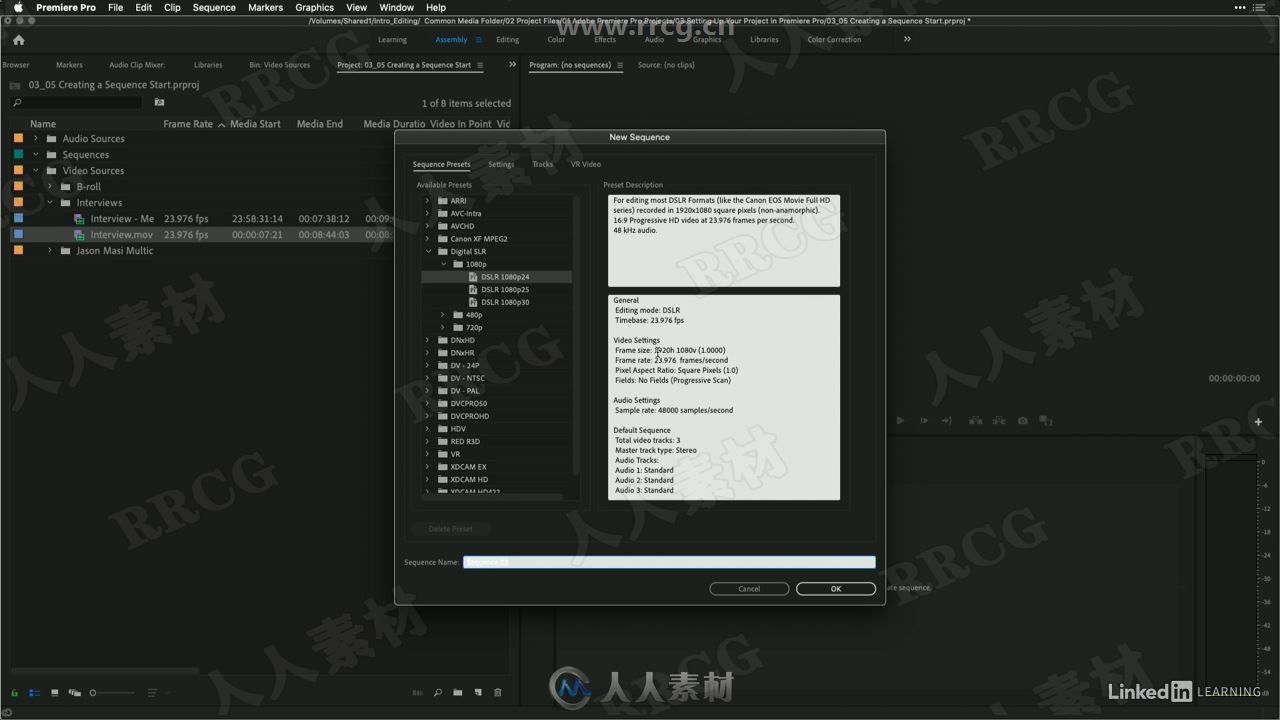1280x720 pixels.
Task: Click the New Item icon in Project panel
Action: (478, 692)
